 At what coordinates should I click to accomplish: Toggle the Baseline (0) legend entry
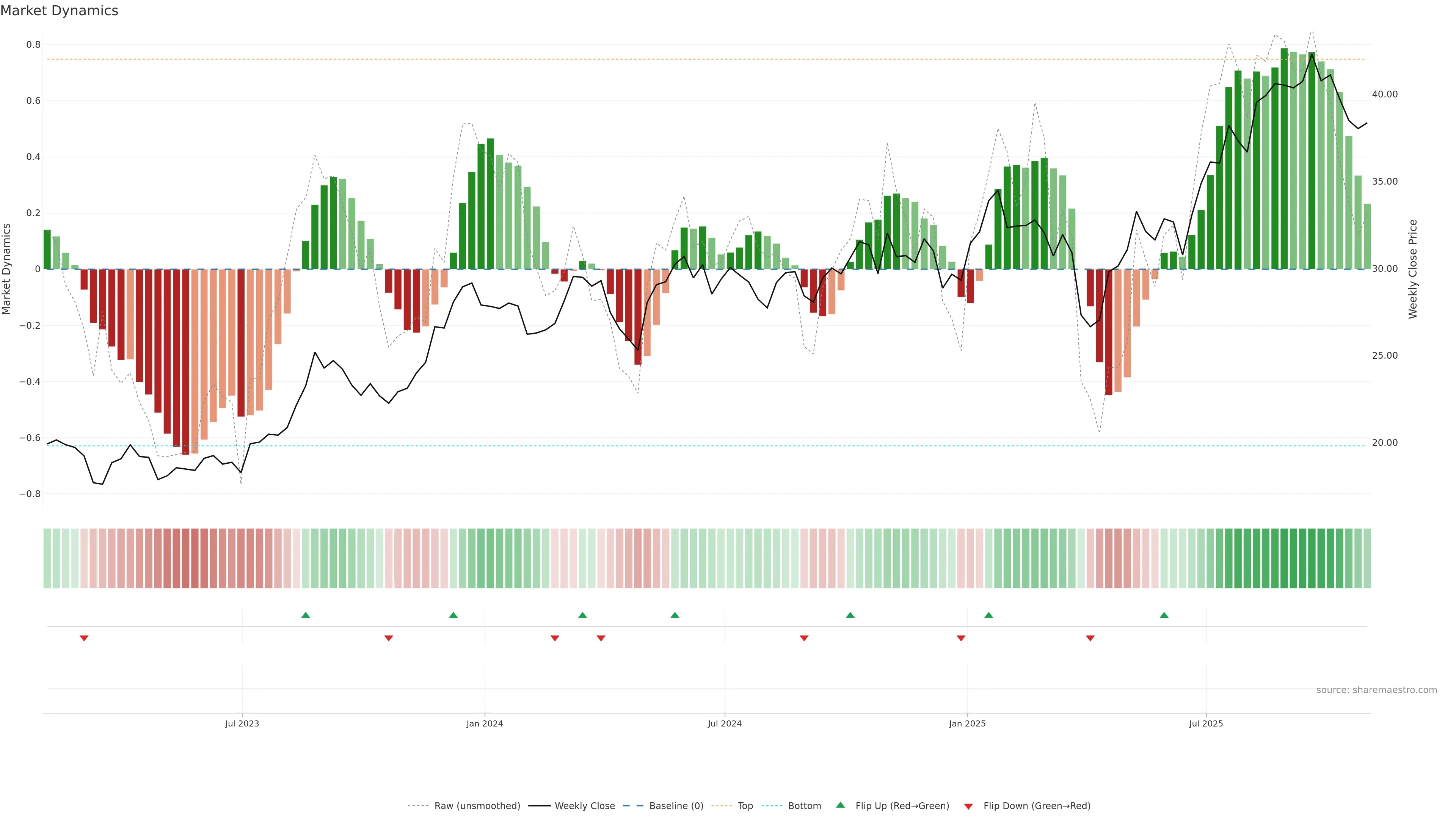tap(676, 806)
